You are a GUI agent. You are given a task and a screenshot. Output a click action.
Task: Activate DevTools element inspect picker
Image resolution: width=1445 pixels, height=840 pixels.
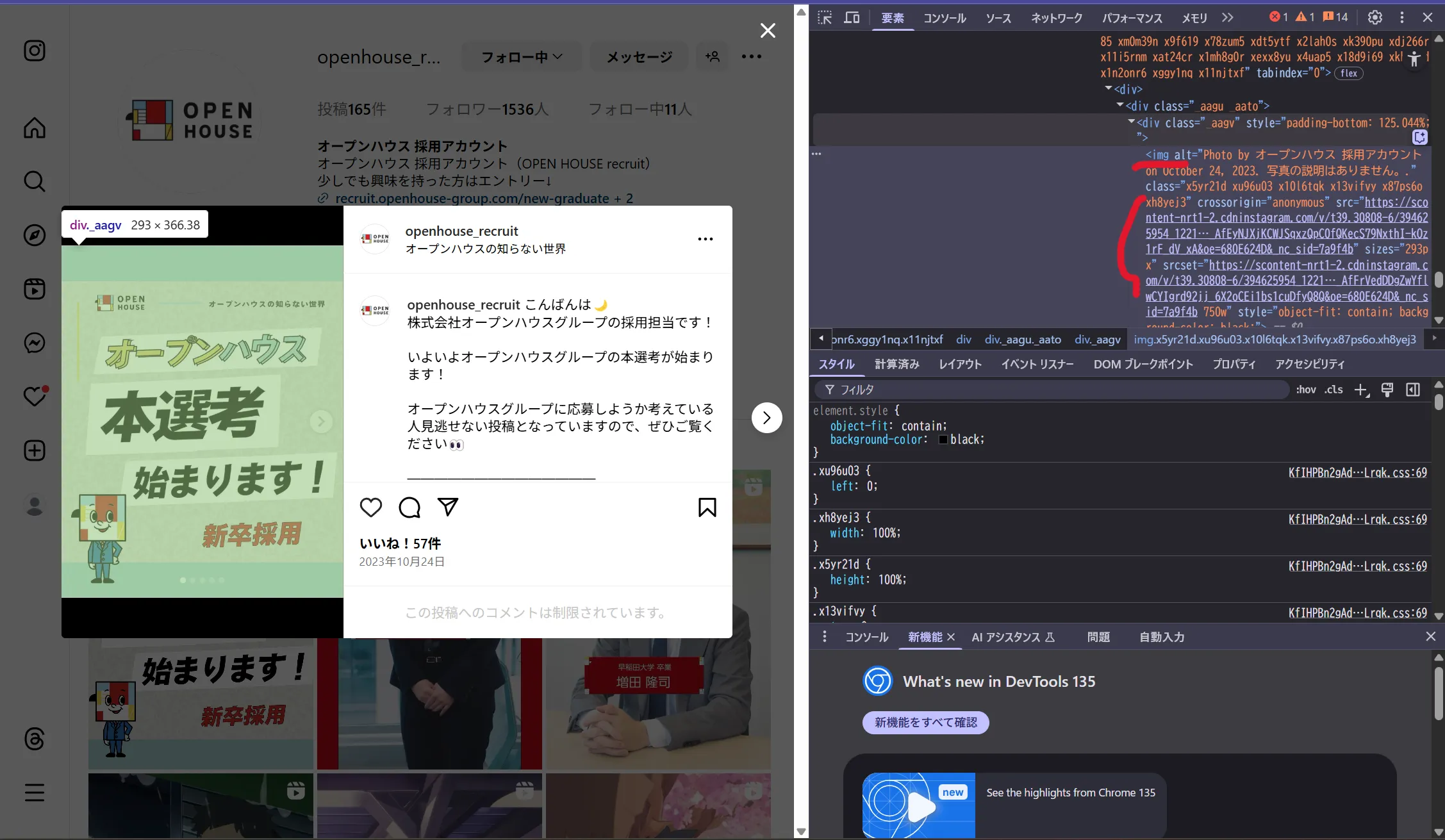825,17
